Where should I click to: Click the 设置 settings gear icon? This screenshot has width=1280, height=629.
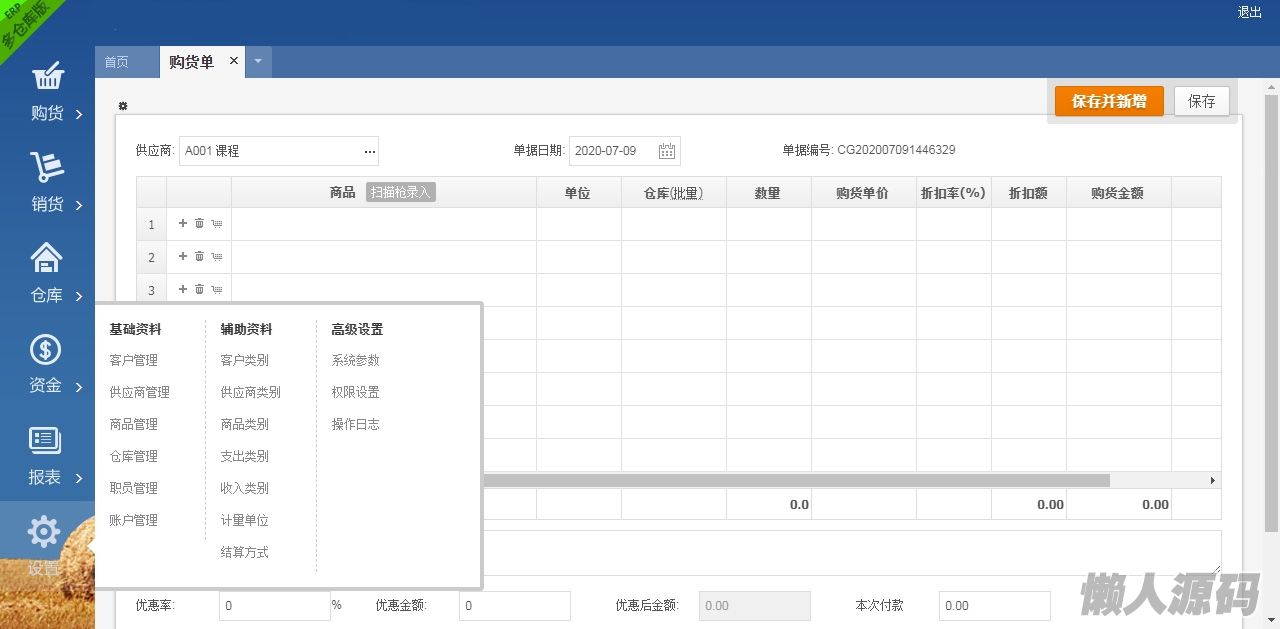click(45, 533)
